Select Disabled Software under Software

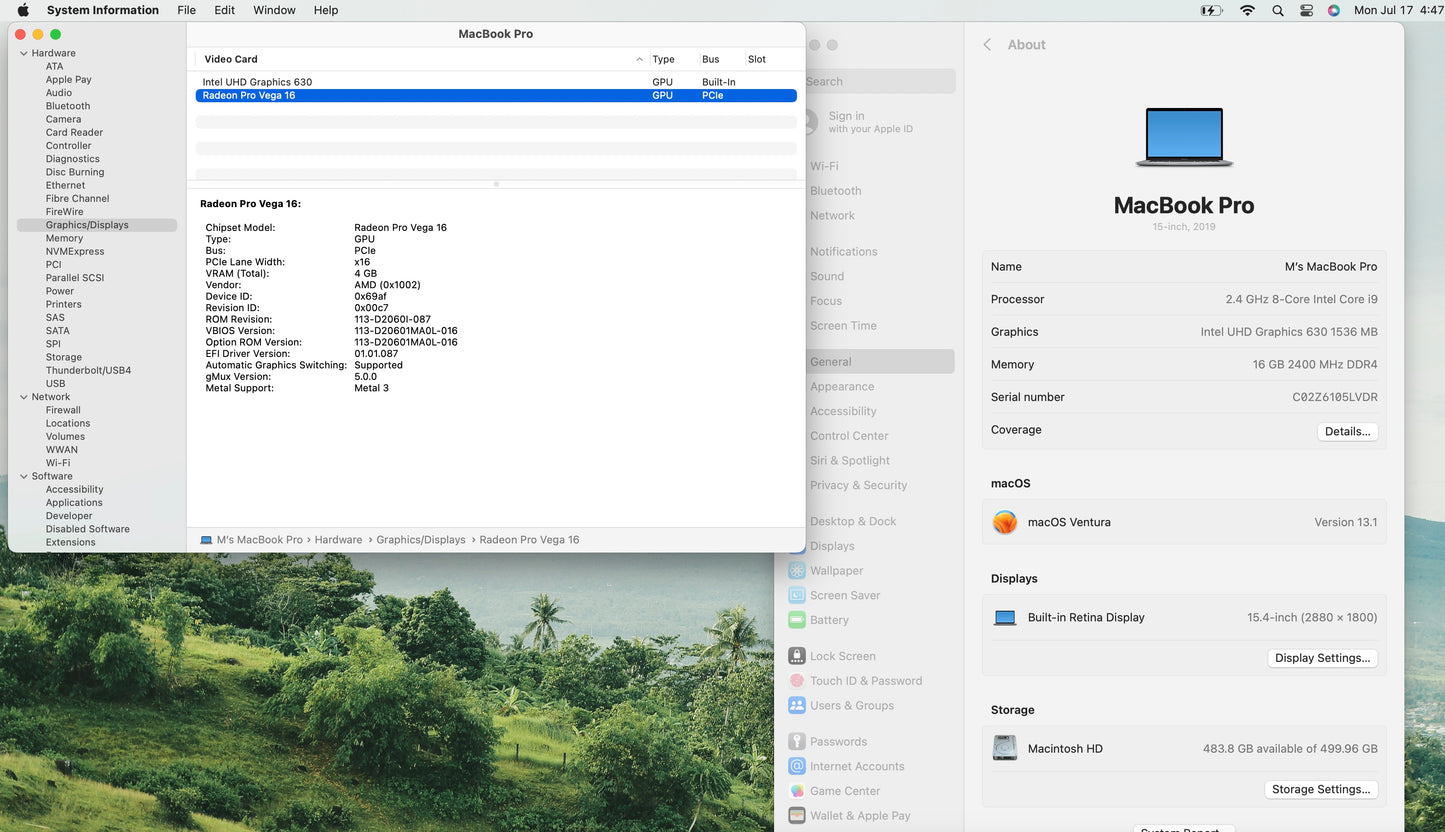[x=87, y=529]
